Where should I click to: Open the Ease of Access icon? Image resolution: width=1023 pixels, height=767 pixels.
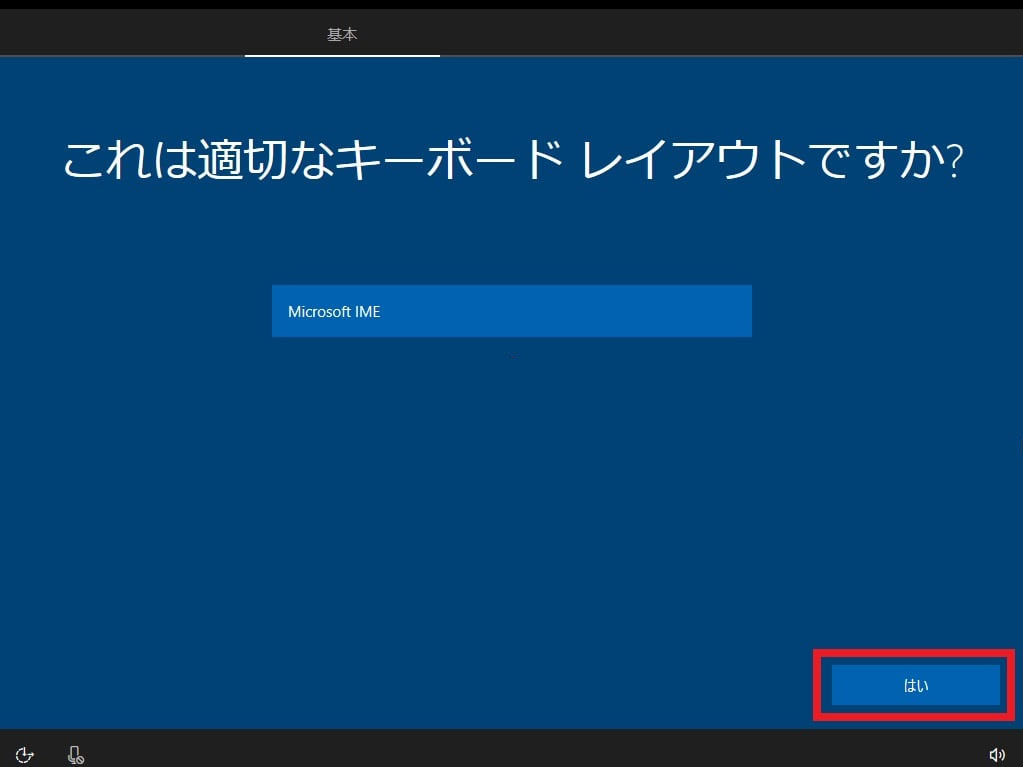[x=24, y=755]
